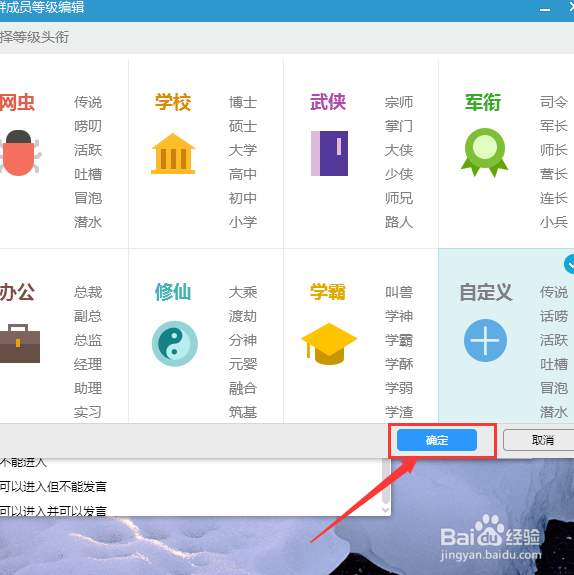Click 博士 in the 学校 list
574x575 pixels.
(243, 102)
